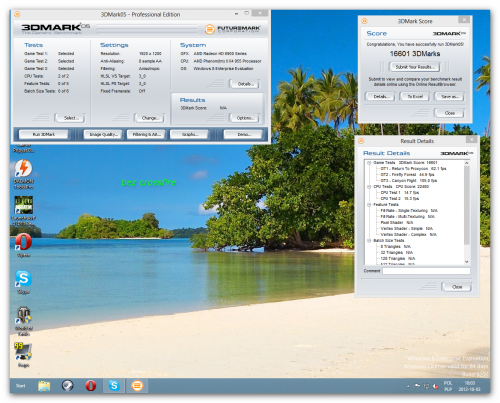
Task: Show hidden tray icons arrow
Action: coord(408,387)
